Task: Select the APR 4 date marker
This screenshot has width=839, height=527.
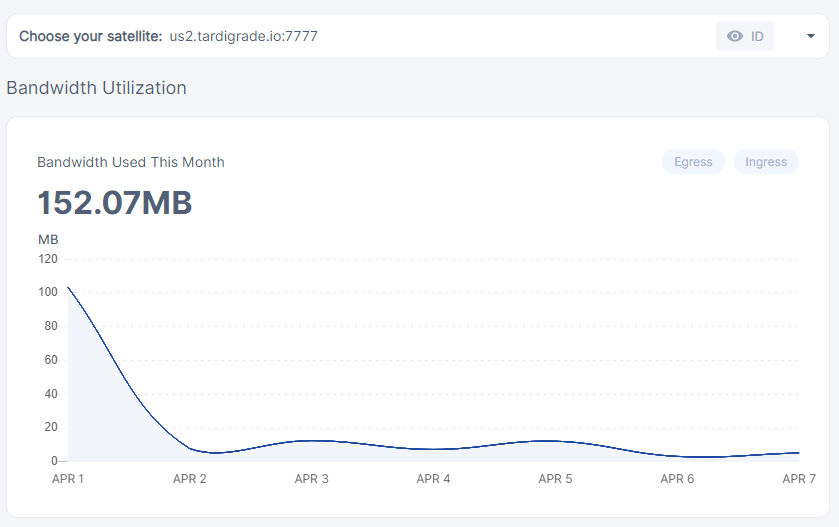Action: coord(433,479)
